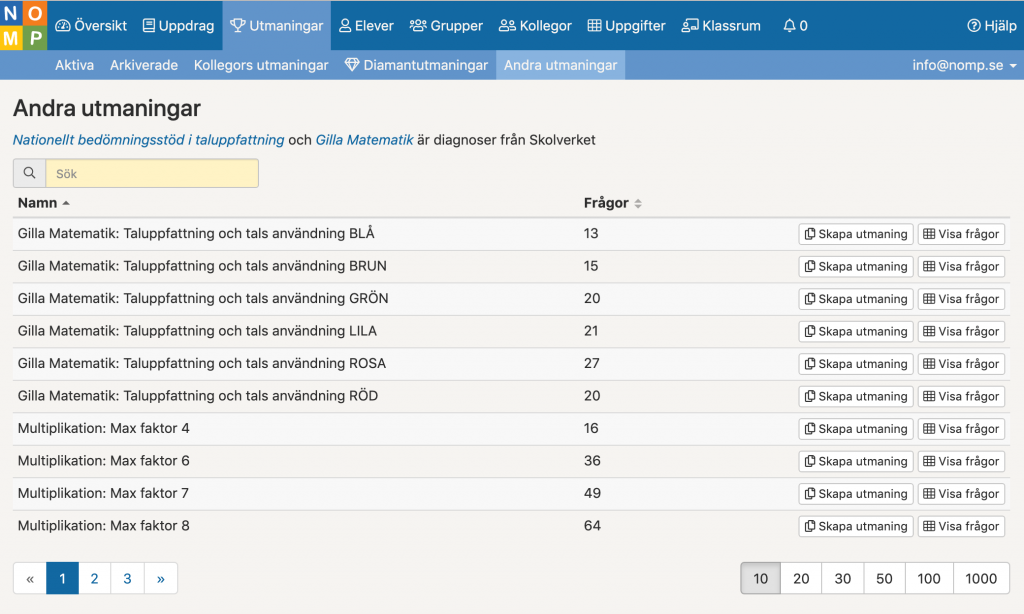This screenshot has height=614, width=1024.
Task: Show 20 rows per page
Action: click(801, 578)
